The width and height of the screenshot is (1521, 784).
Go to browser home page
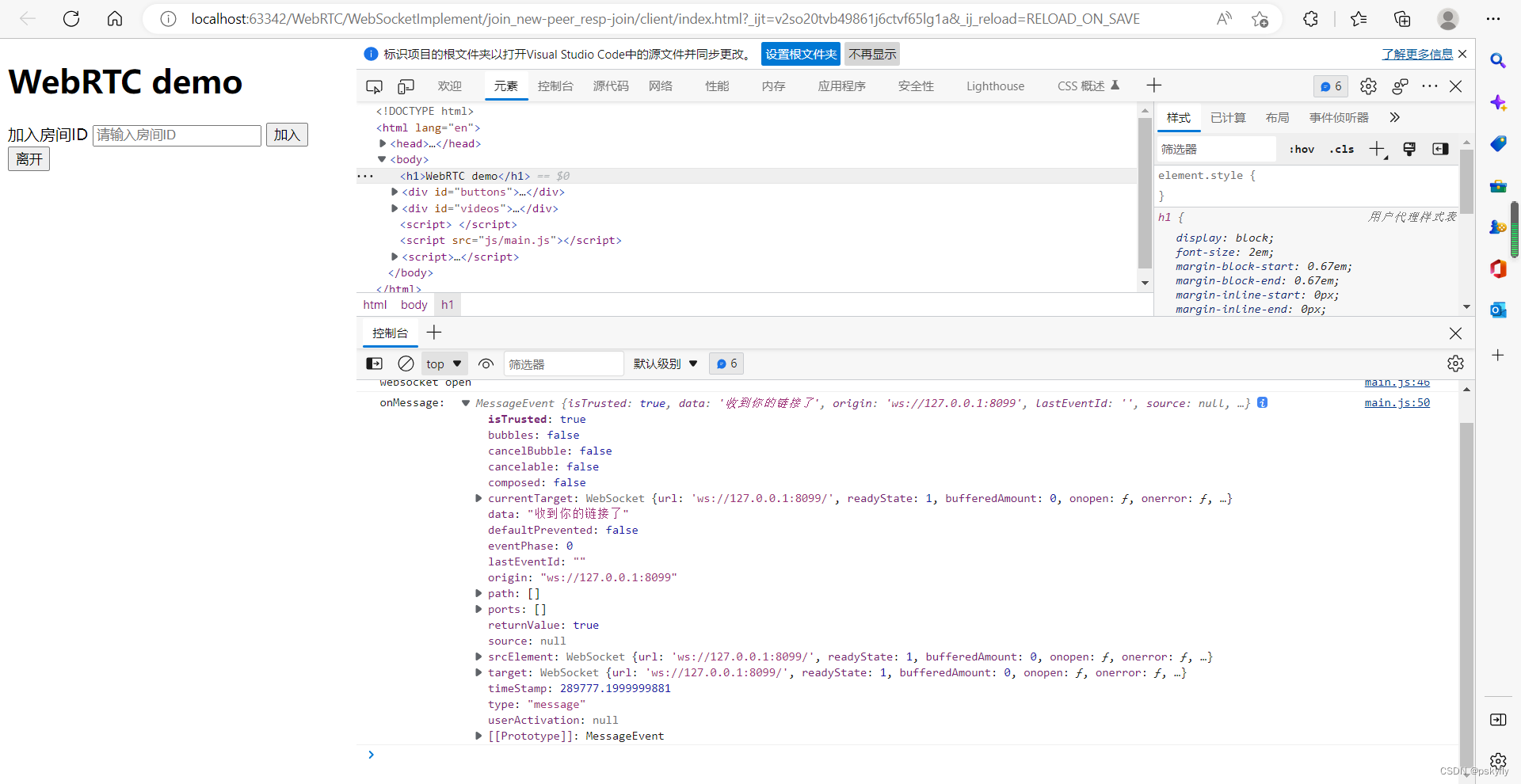click(x=115, y=18)
